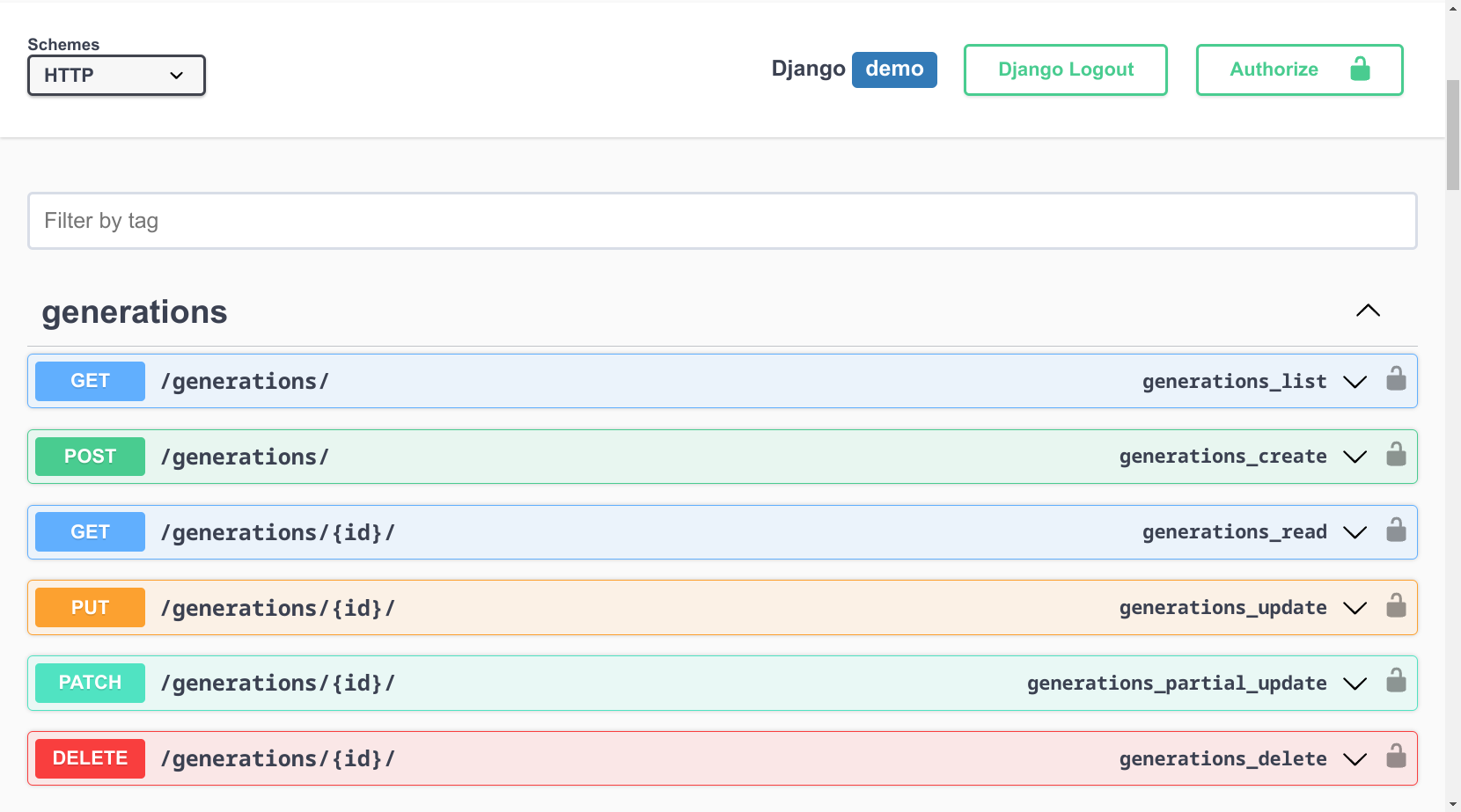Viewport: 1461px width, 812px height.
Task: Click the lock icon on generations_delete row
Action: 1397,757
